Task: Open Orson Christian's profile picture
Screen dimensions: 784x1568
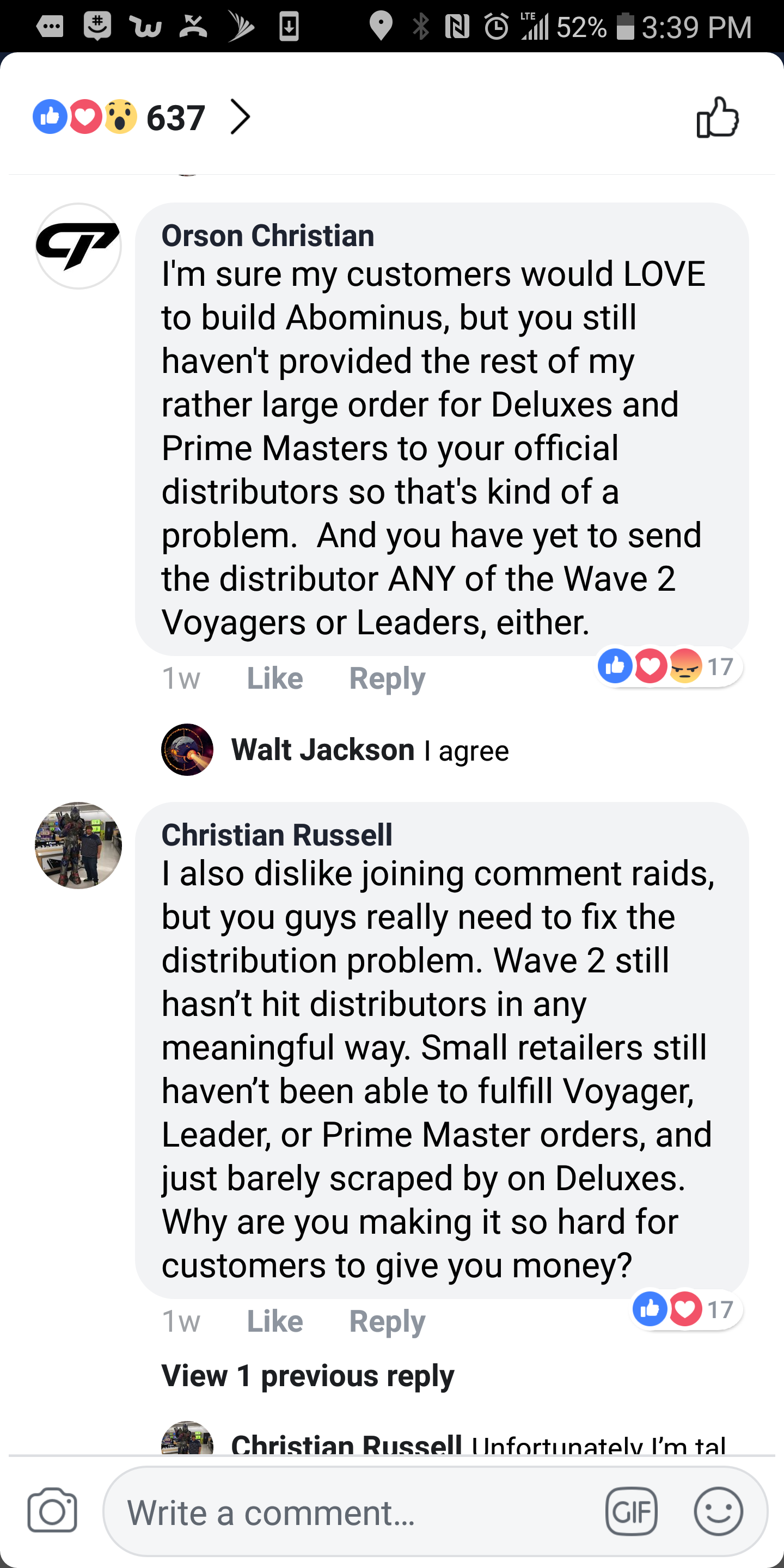Action: click(x=78, y=246)
